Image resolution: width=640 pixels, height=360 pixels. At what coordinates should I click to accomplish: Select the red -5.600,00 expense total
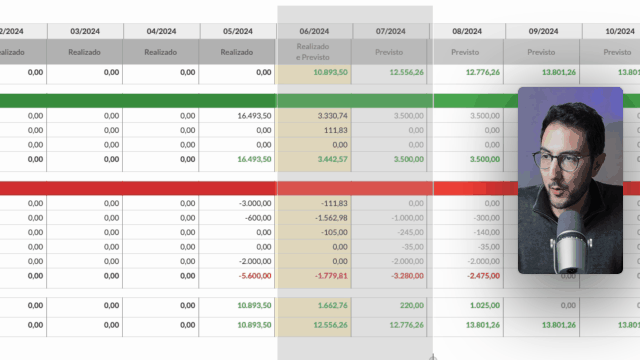(x=255, y=276)
